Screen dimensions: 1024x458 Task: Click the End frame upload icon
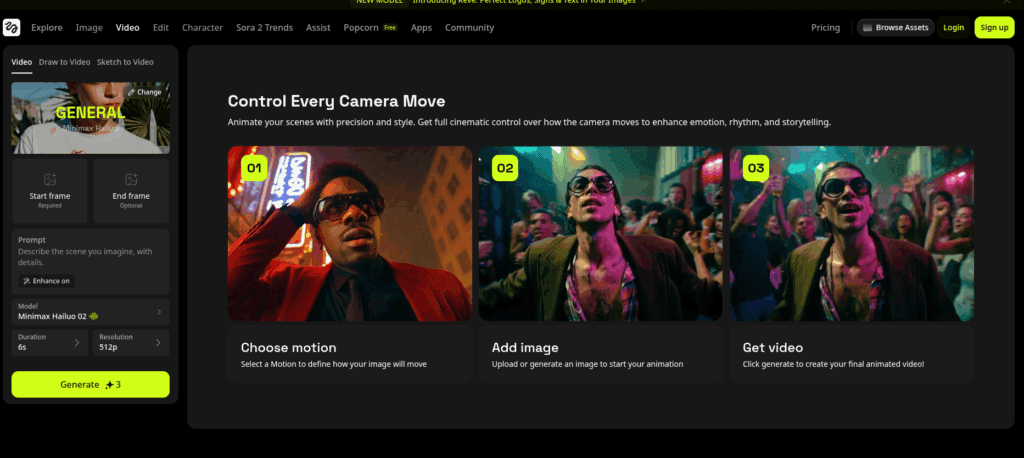(x=131, y=179)
